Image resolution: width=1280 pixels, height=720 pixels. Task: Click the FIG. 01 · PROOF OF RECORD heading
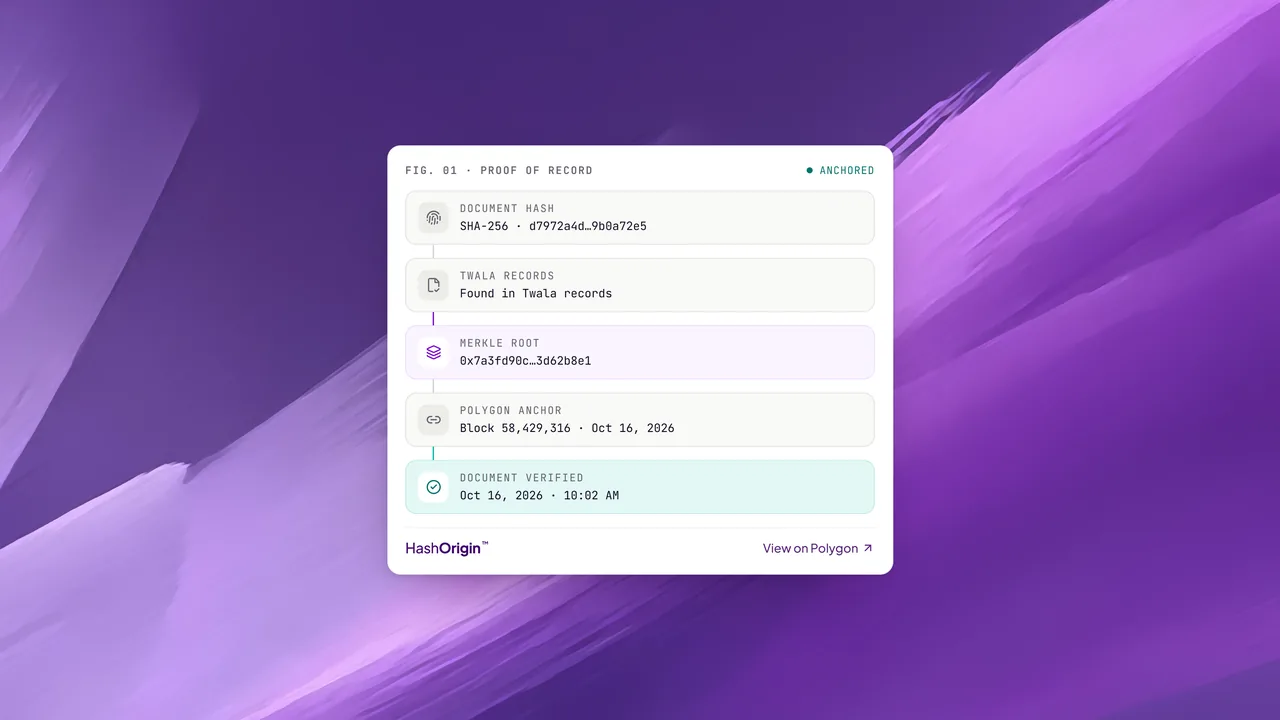click(499, 170)
